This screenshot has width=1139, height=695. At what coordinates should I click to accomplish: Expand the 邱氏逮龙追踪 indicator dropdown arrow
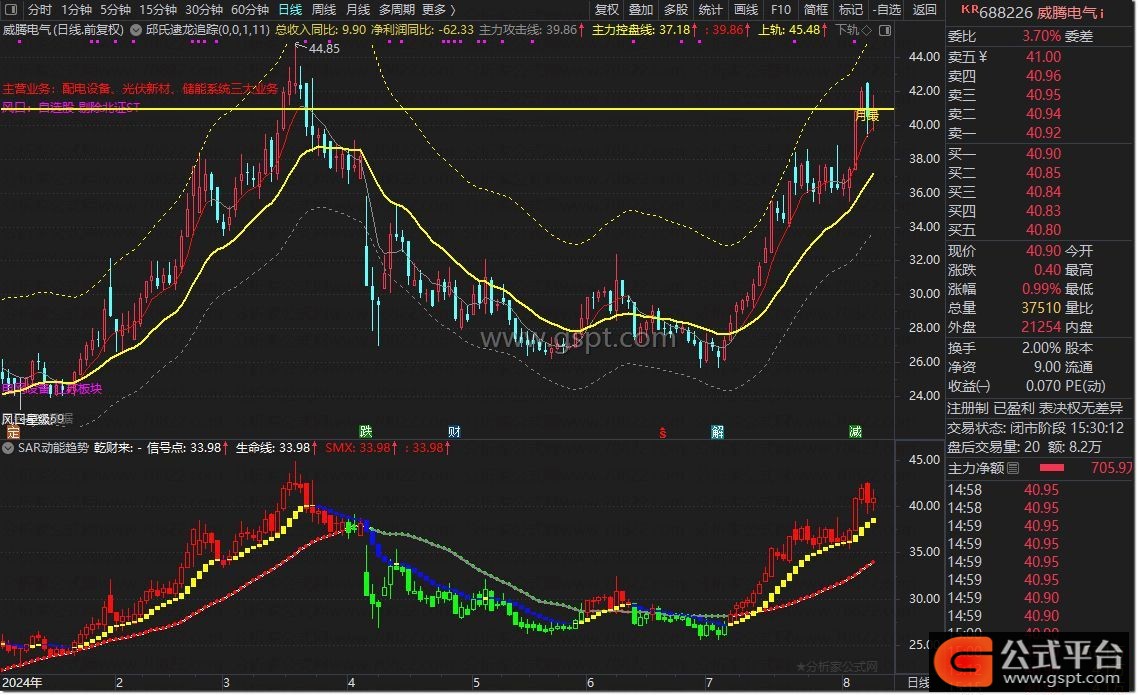[136, 31]
